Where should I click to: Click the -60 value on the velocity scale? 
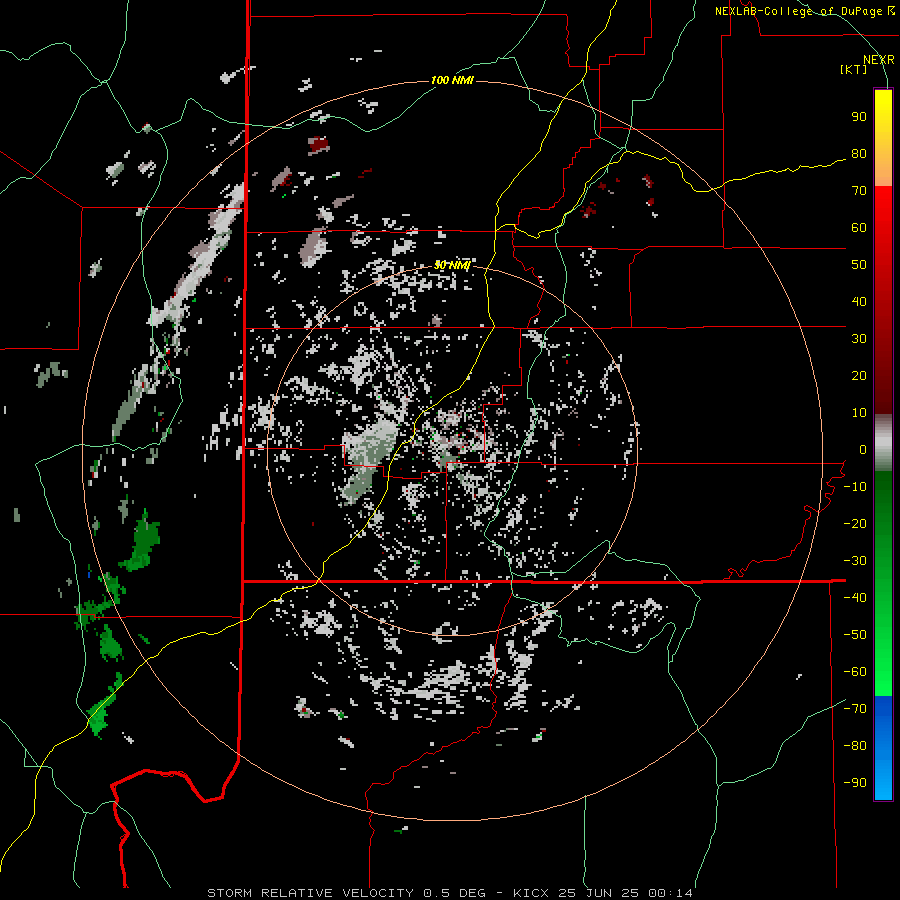(855, 672)
